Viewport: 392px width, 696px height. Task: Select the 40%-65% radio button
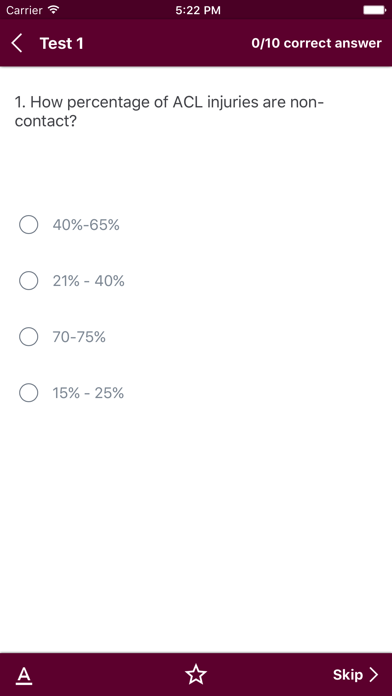click(x=28, y=225)
